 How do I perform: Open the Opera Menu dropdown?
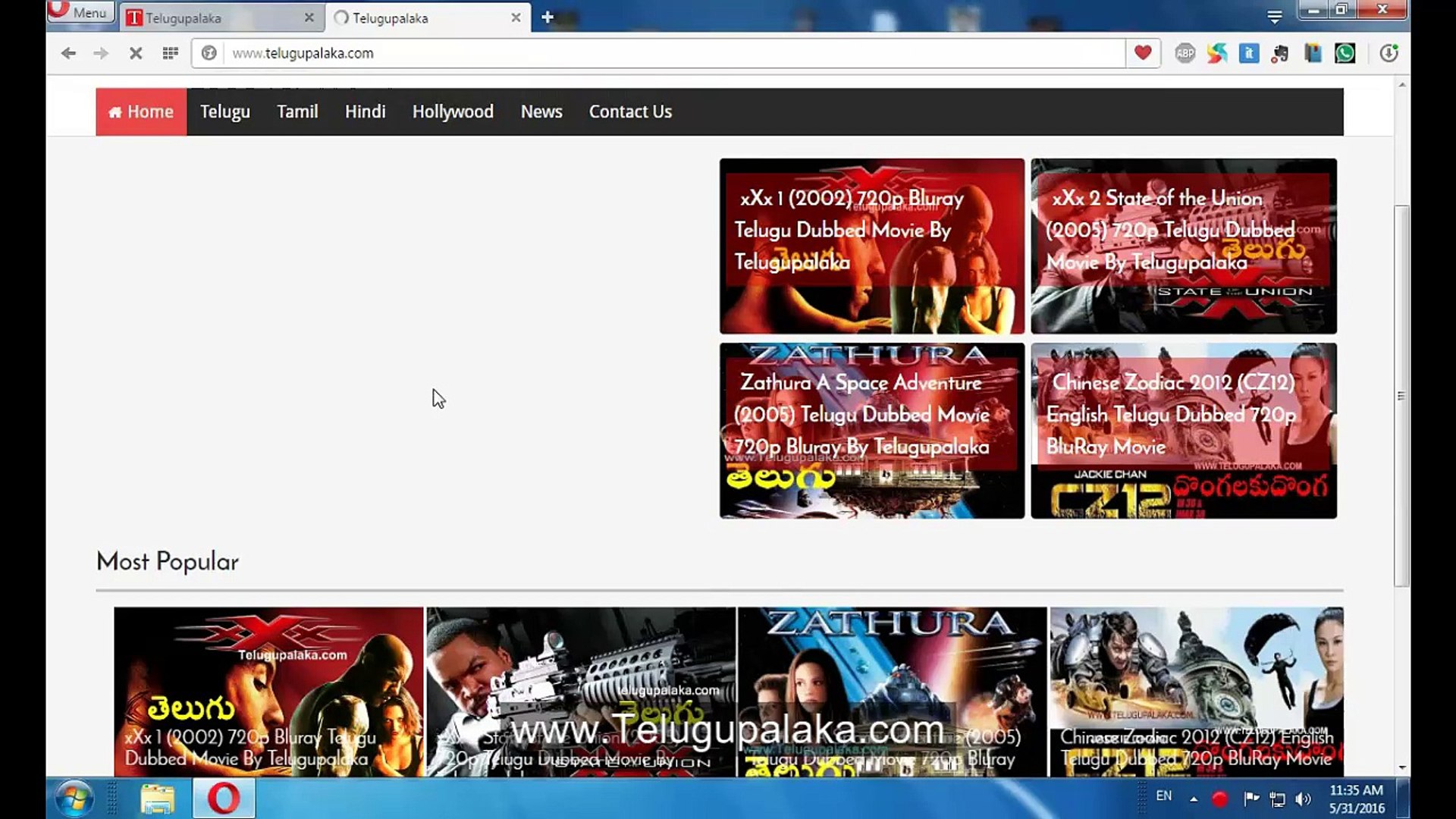tap(80, 12)
